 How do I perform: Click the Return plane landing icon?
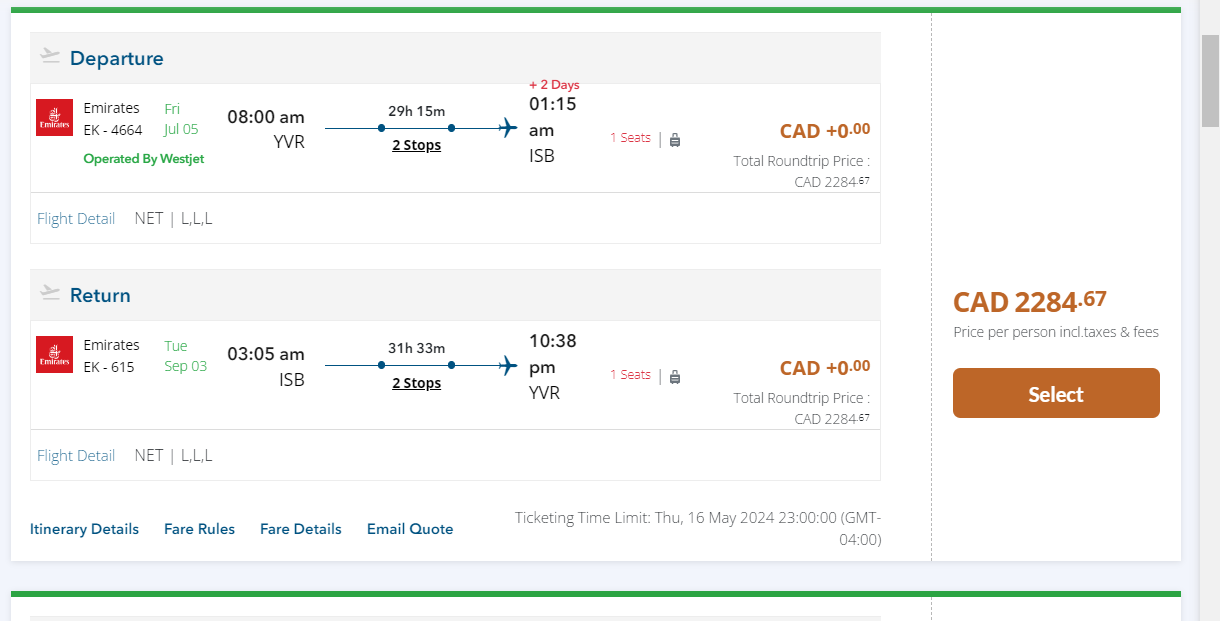point(50,292)
